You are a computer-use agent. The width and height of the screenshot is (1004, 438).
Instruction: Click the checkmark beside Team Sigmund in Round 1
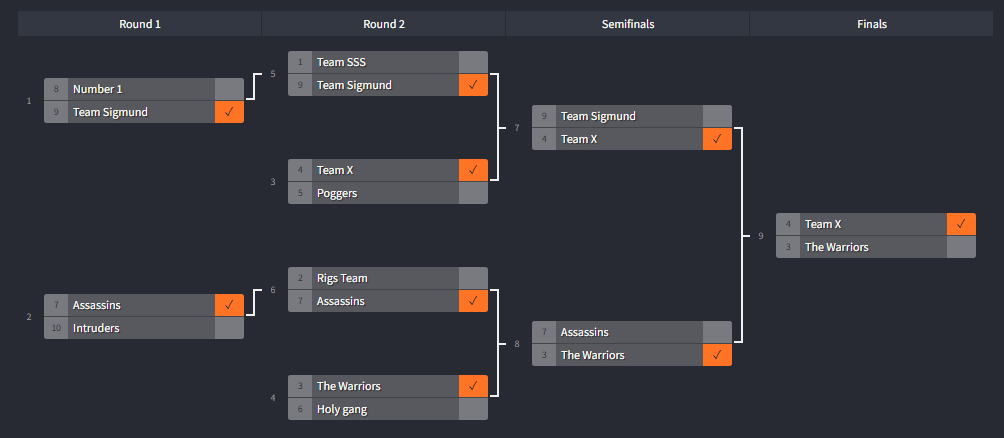[x=229, y=112]
